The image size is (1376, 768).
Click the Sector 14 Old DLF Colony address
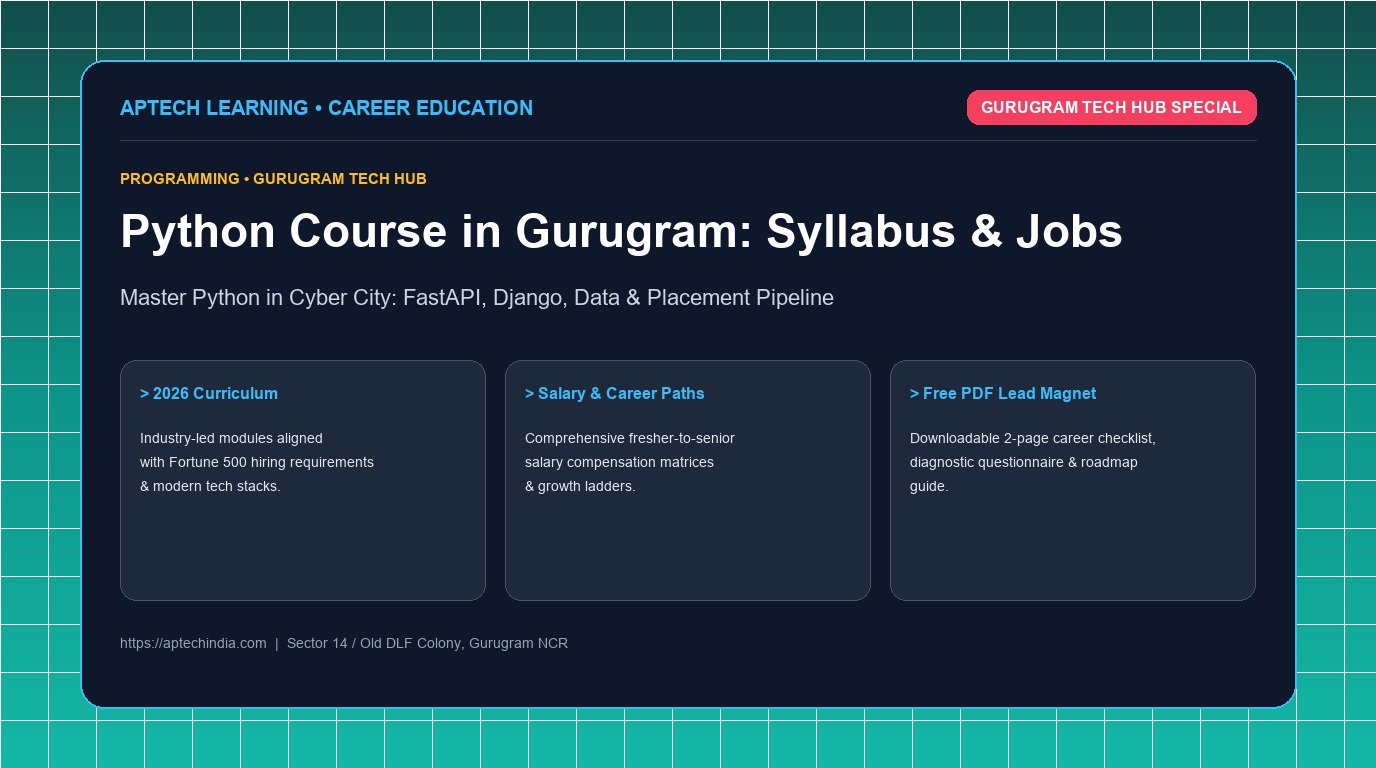point(427,644)
